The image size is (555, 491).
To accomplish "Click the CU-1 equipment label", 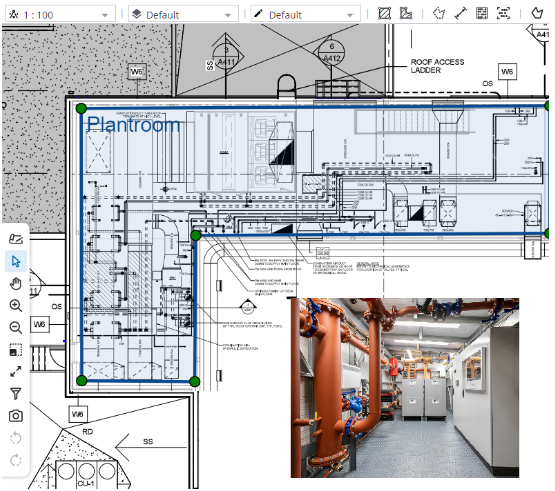I will (85, 483).
